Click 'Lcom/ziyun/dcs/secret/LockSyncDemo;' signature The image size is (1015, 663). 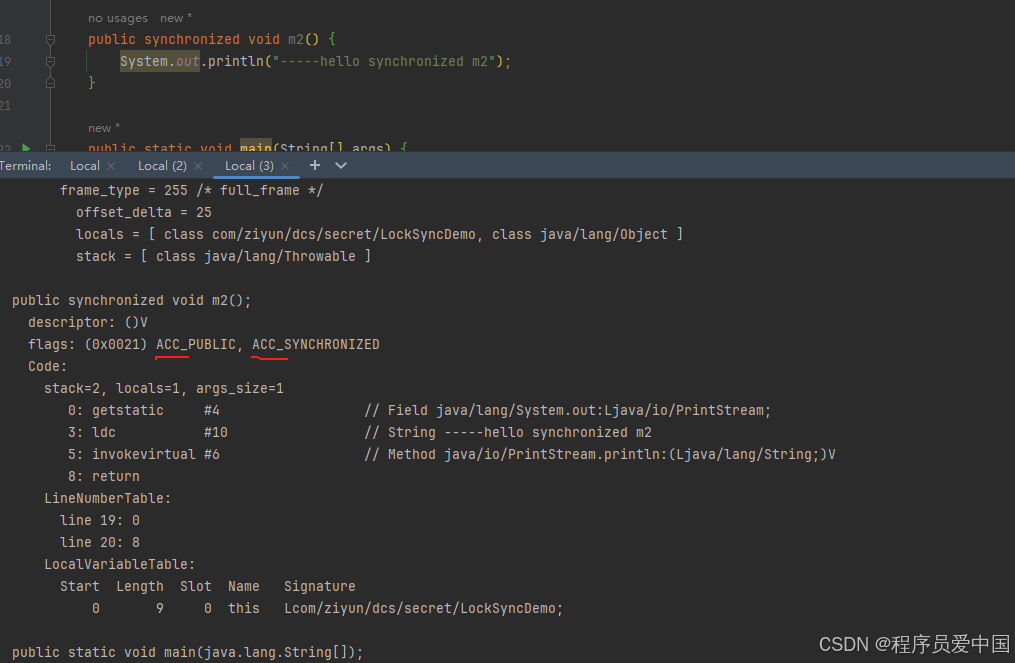(x=423, y=609)
